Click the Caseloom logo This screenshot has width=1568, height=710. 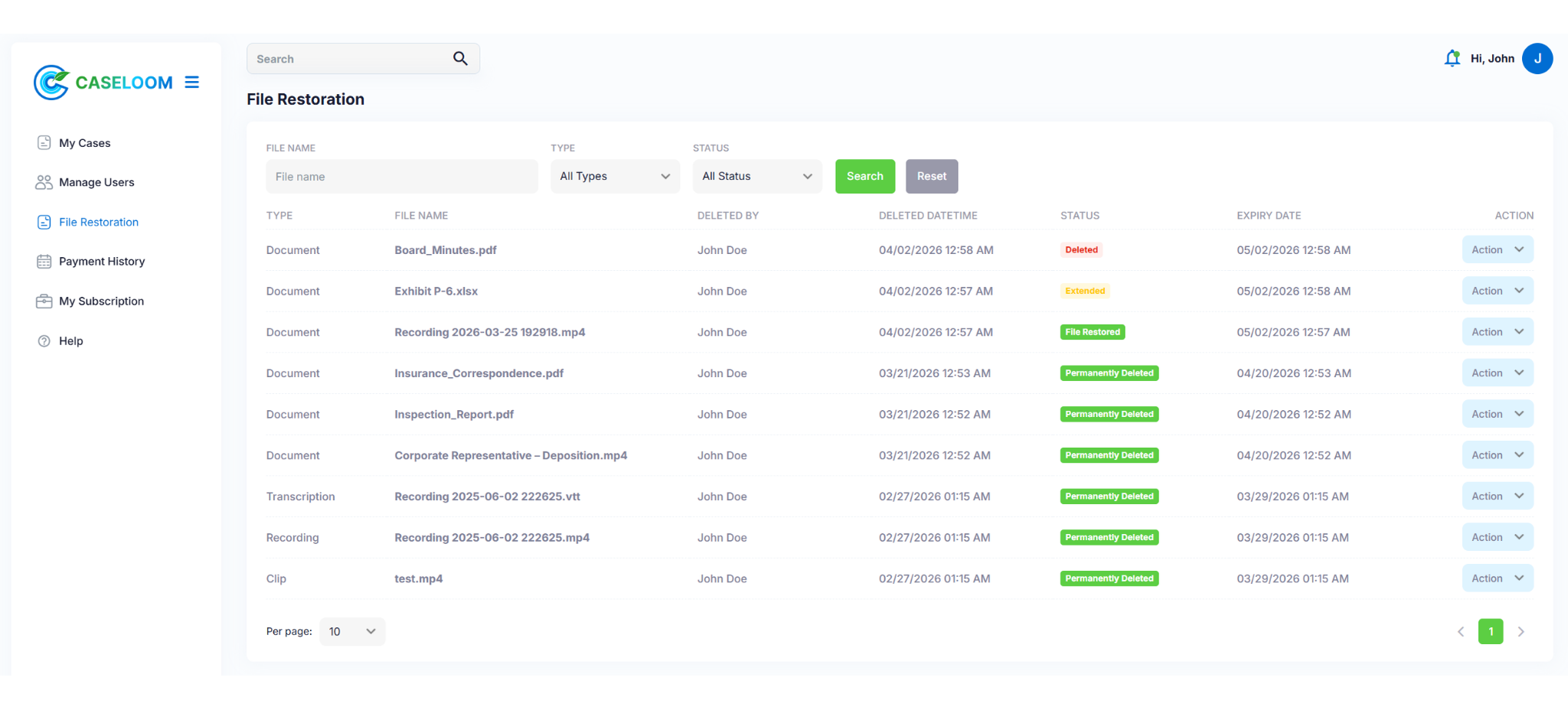click(x=103, y=83)
